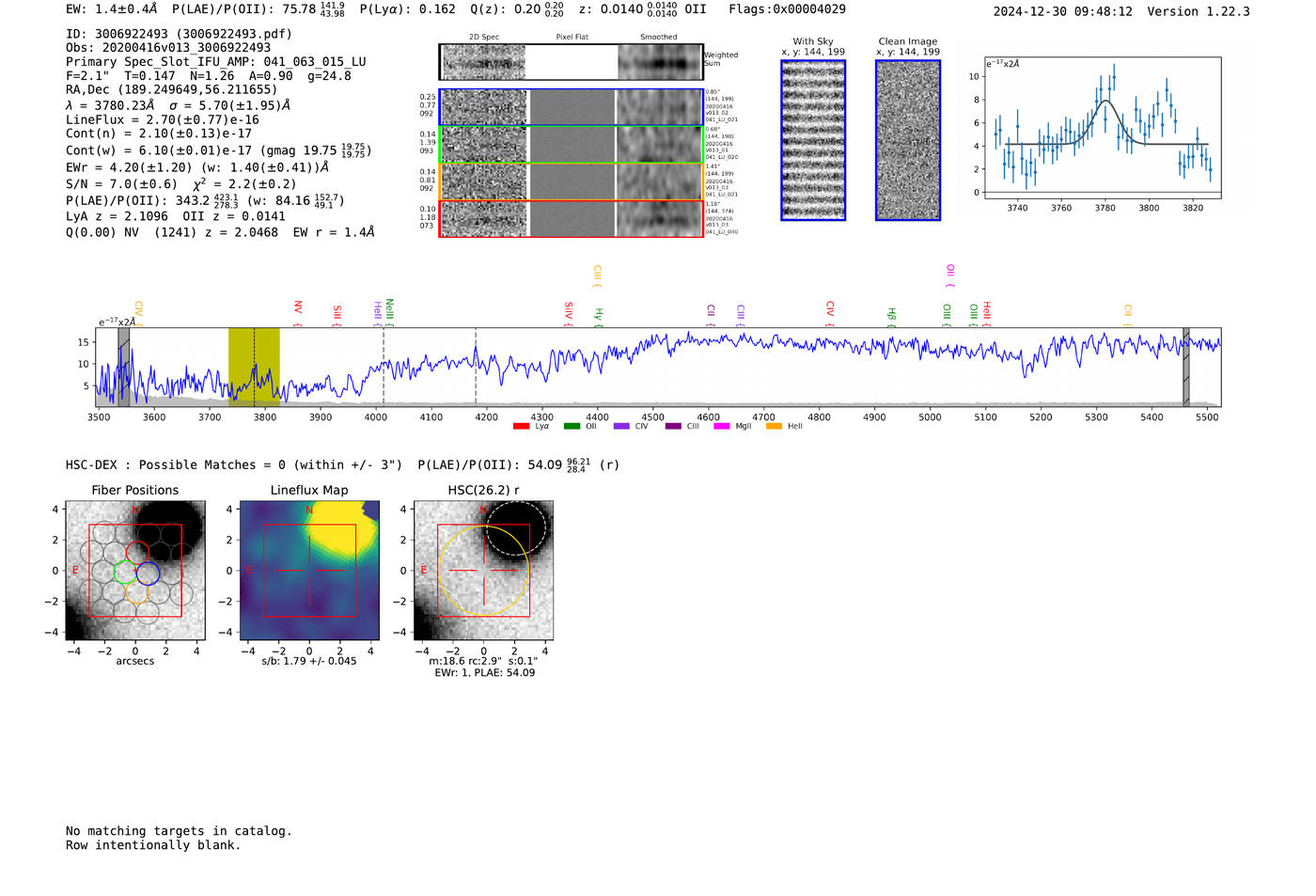Click the white dashed circle in HSC r image
1316x896 pixels.
pos(516,528)
